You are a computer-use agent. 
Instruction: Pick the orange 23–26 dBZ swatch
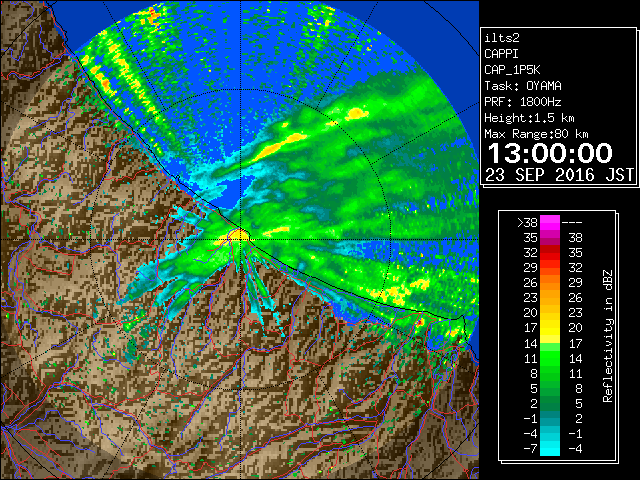(550, 298)
